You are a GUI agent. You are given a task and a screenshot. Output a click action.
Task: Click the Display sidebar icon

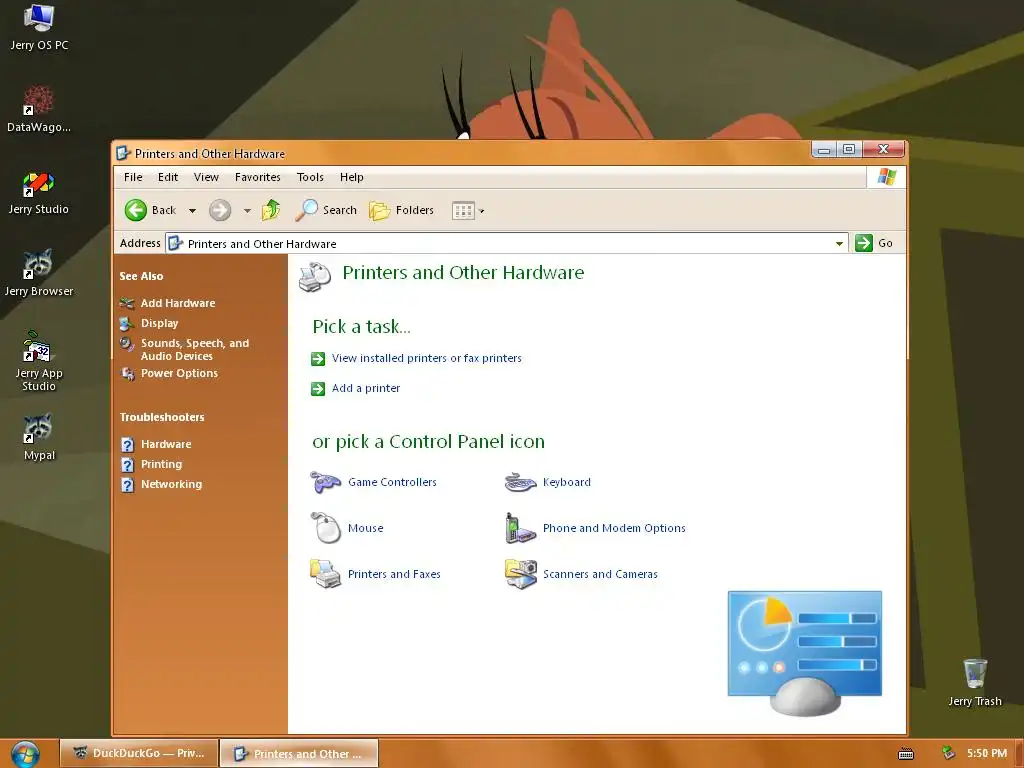click(127, 323)
